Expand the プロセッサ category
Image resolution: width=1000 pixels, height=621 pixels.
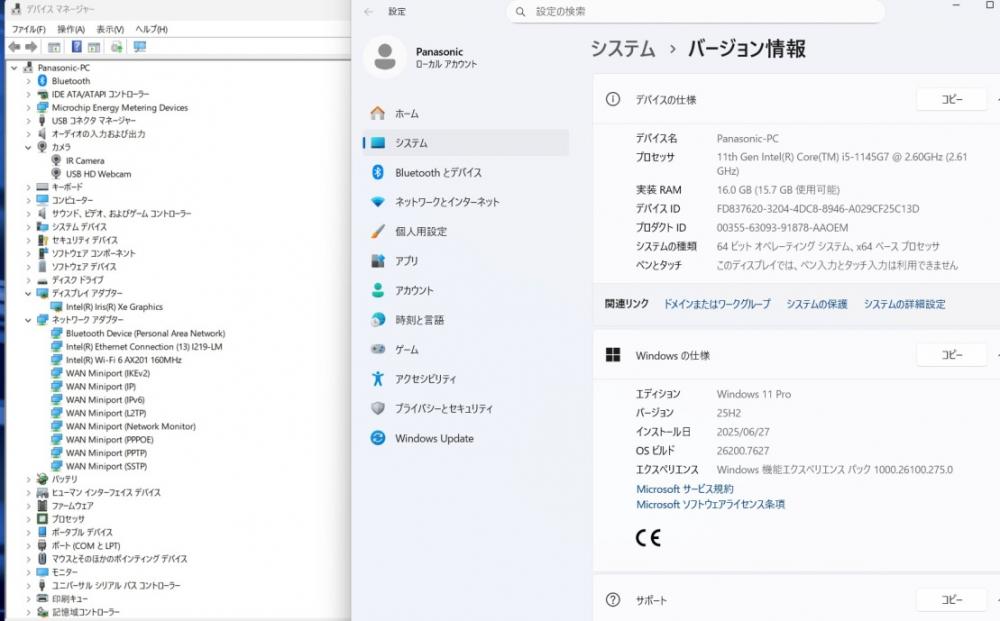28,519
